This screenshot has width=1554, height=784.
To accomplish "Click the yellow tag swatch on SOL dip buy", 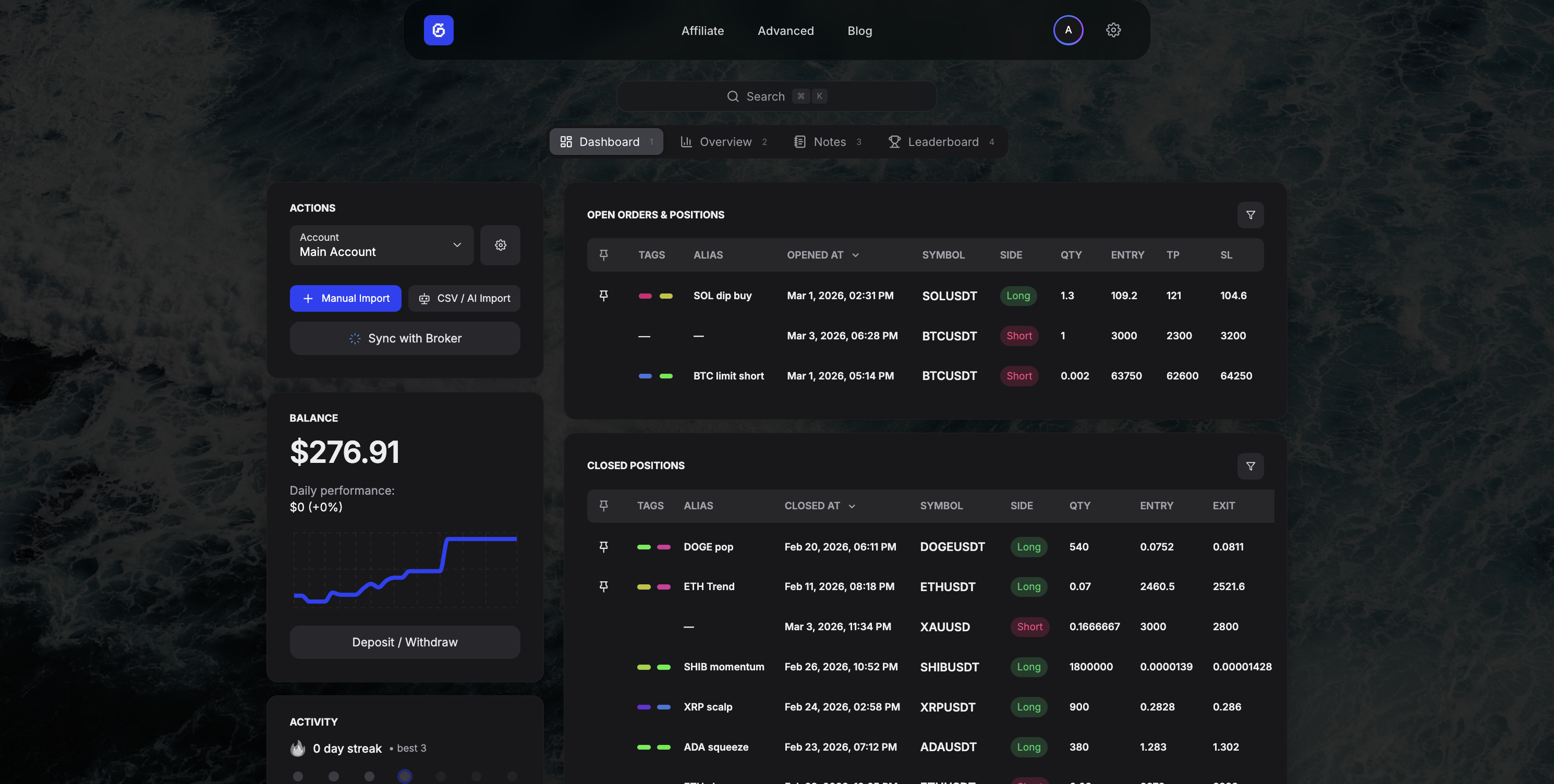I will click(x=665, y=296).
